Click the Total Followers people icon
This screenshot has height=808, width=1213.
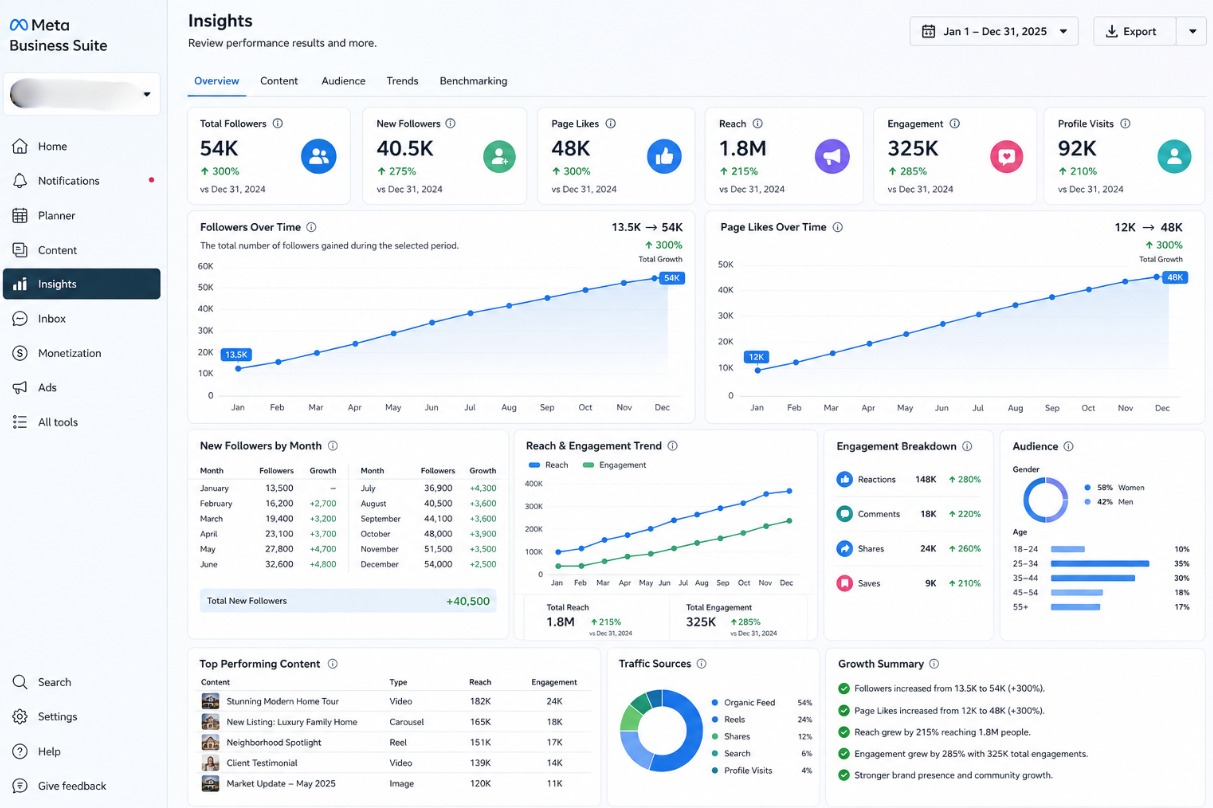(x=319, y=156)
